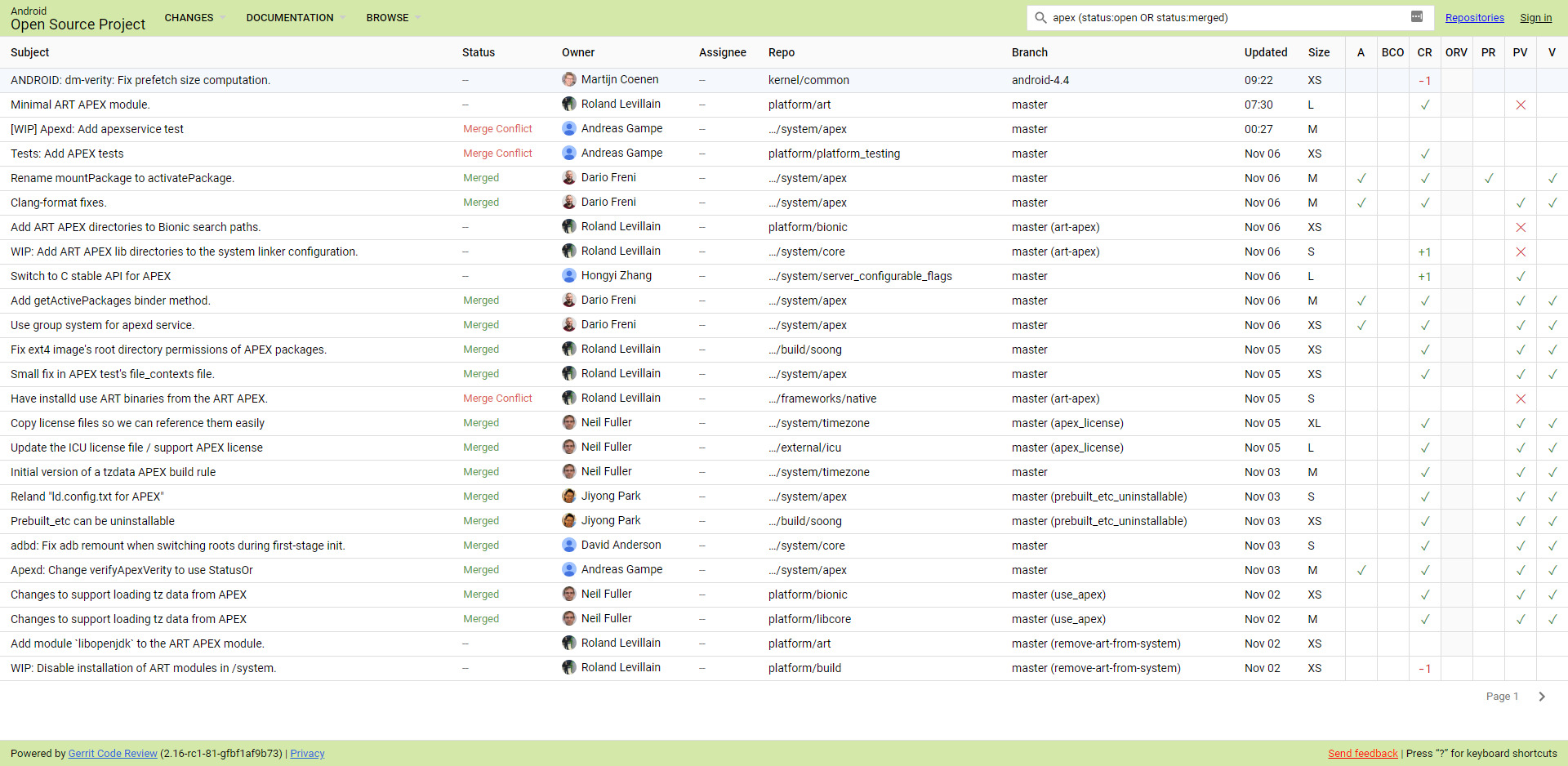The width and height of the screenshot is (1568, 766).
Task: Click the Subject column header
Action: (x=30, y=52)
